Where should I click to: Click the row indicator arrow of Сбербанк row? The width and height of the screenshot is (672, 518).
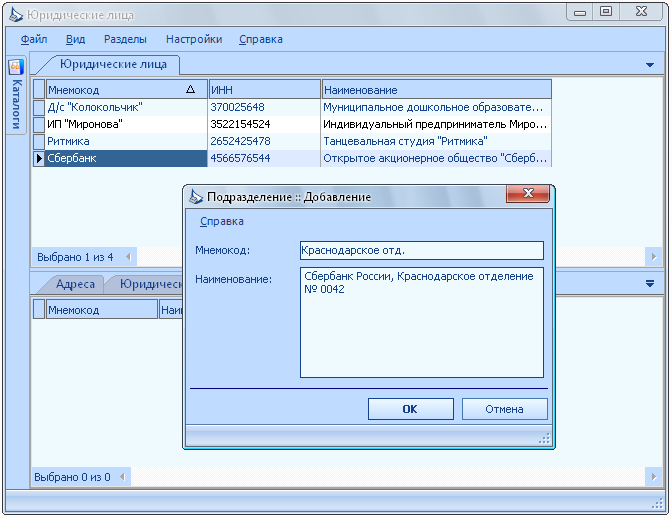pos(39,159)
